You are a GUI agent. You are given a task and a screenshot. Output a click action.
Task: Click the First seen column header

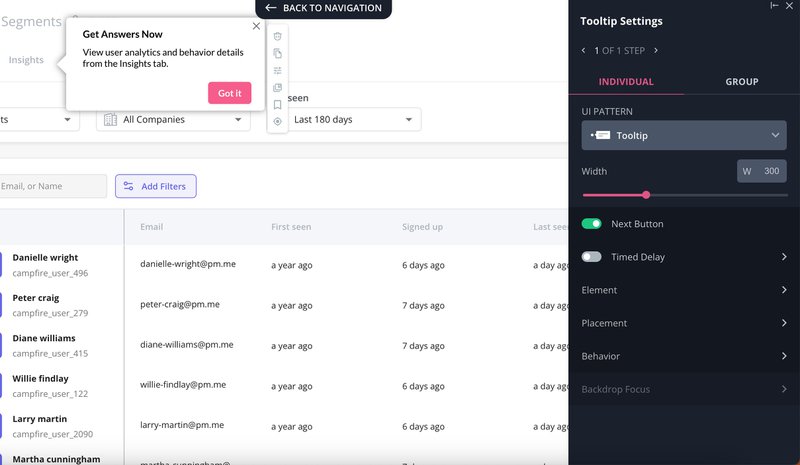(x=291, y=227)
